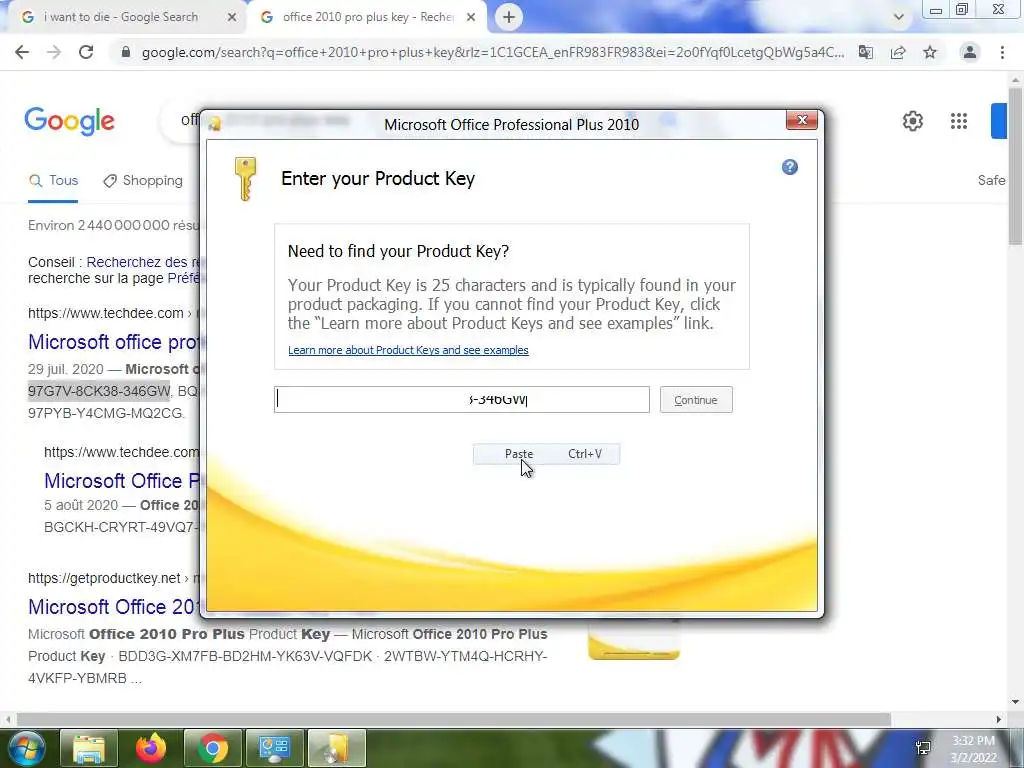The width and height of the screenshot is (1024, 768).
Task: Close the 'i want to die' tab
Action: (231, 18)
